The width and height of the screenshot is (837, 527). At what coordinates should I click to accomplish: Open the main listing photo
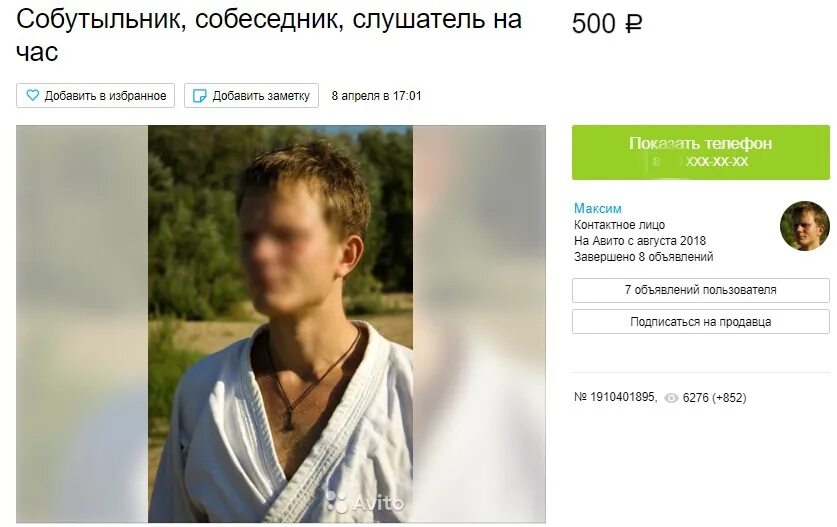pyautogui.click(x=280, y=324)
